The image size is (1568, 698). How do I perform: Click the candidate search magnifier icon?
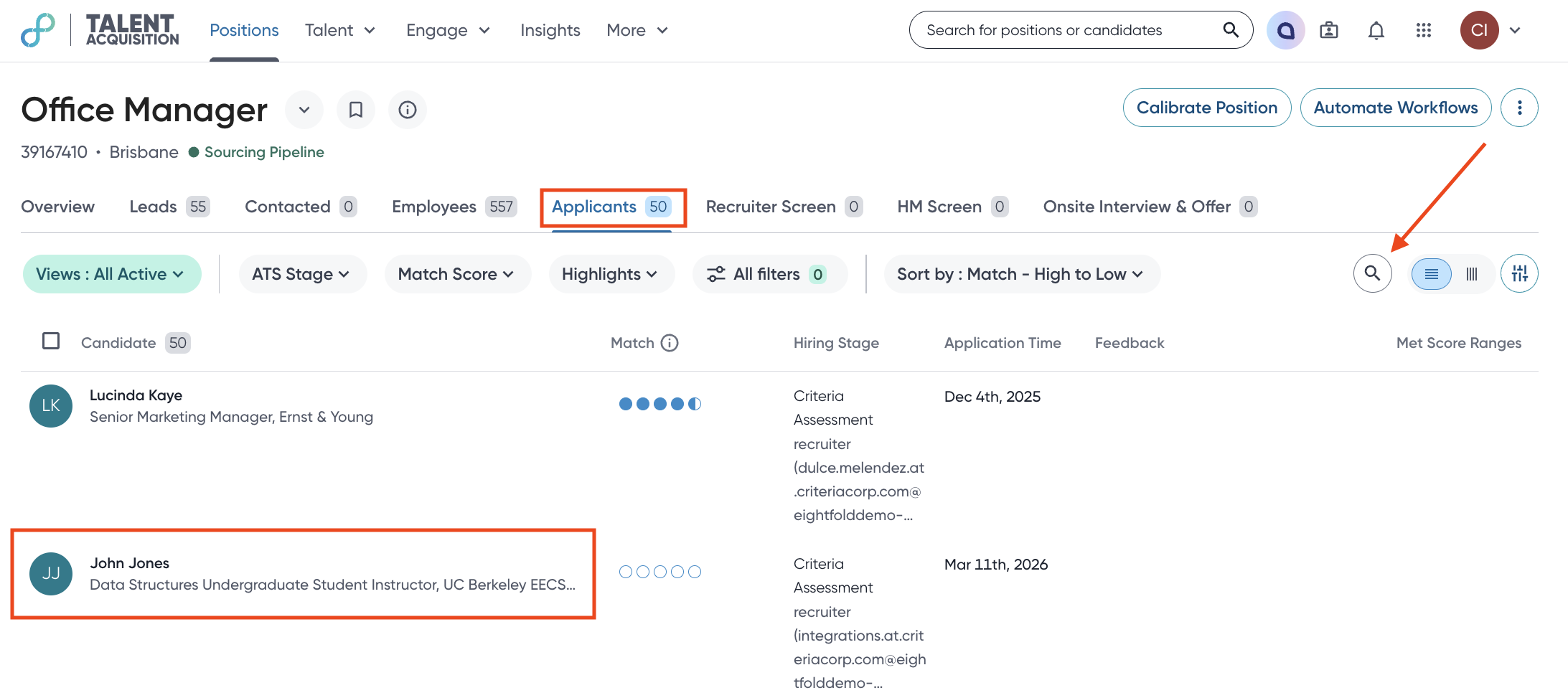tap(1372, 273)
